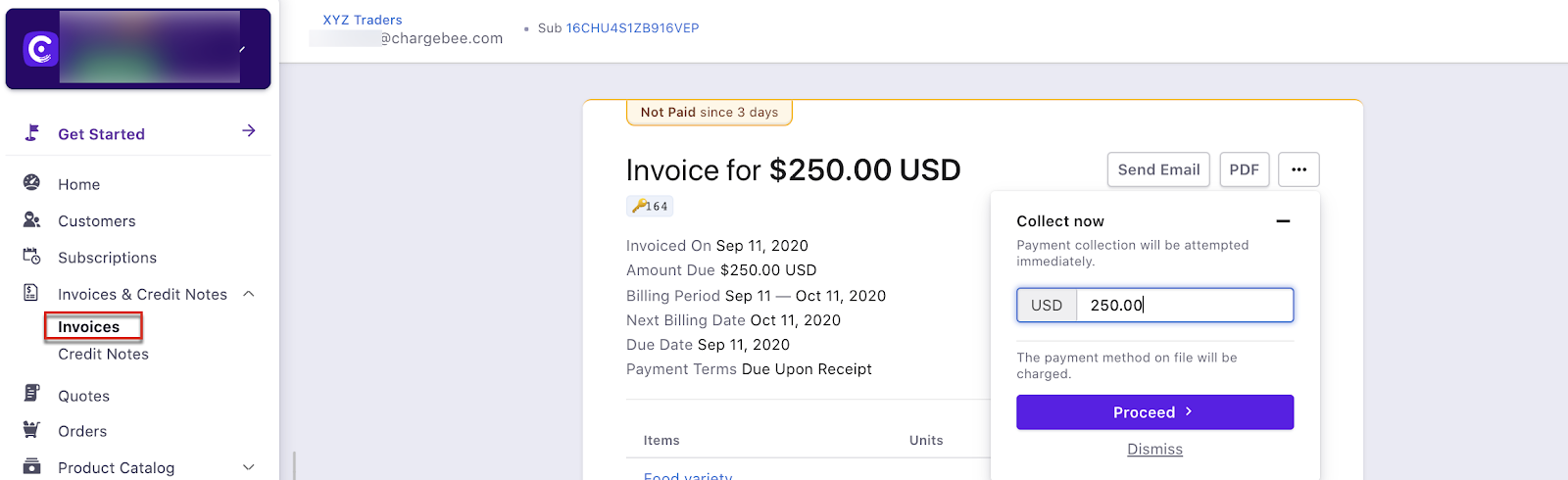This screenshot has width=1568, height=480.
Task: Open the Invoices submenu item
Action: pyautogui.click(x=89, y=327)
